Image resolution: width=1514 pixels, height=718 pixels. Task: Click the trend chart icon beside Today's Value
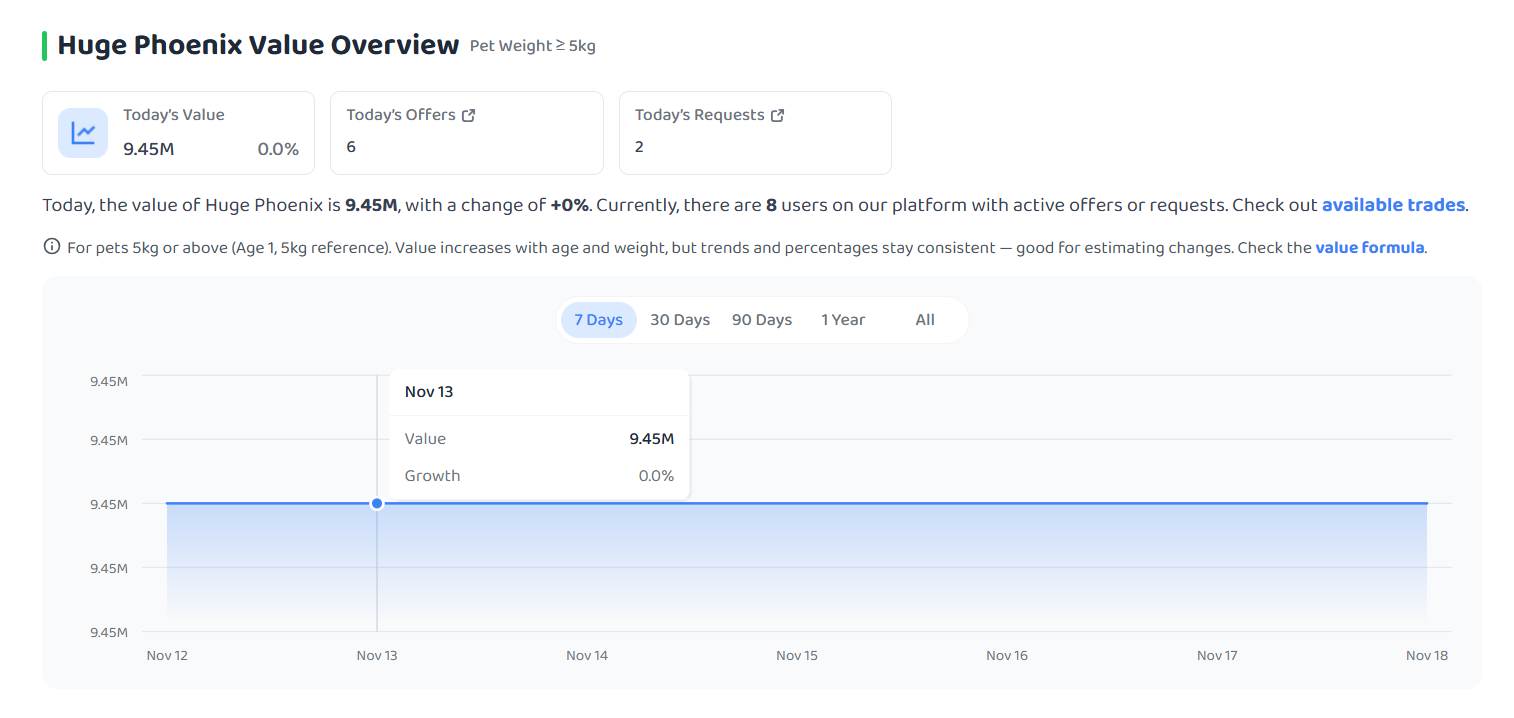click(x=83, y=133)
